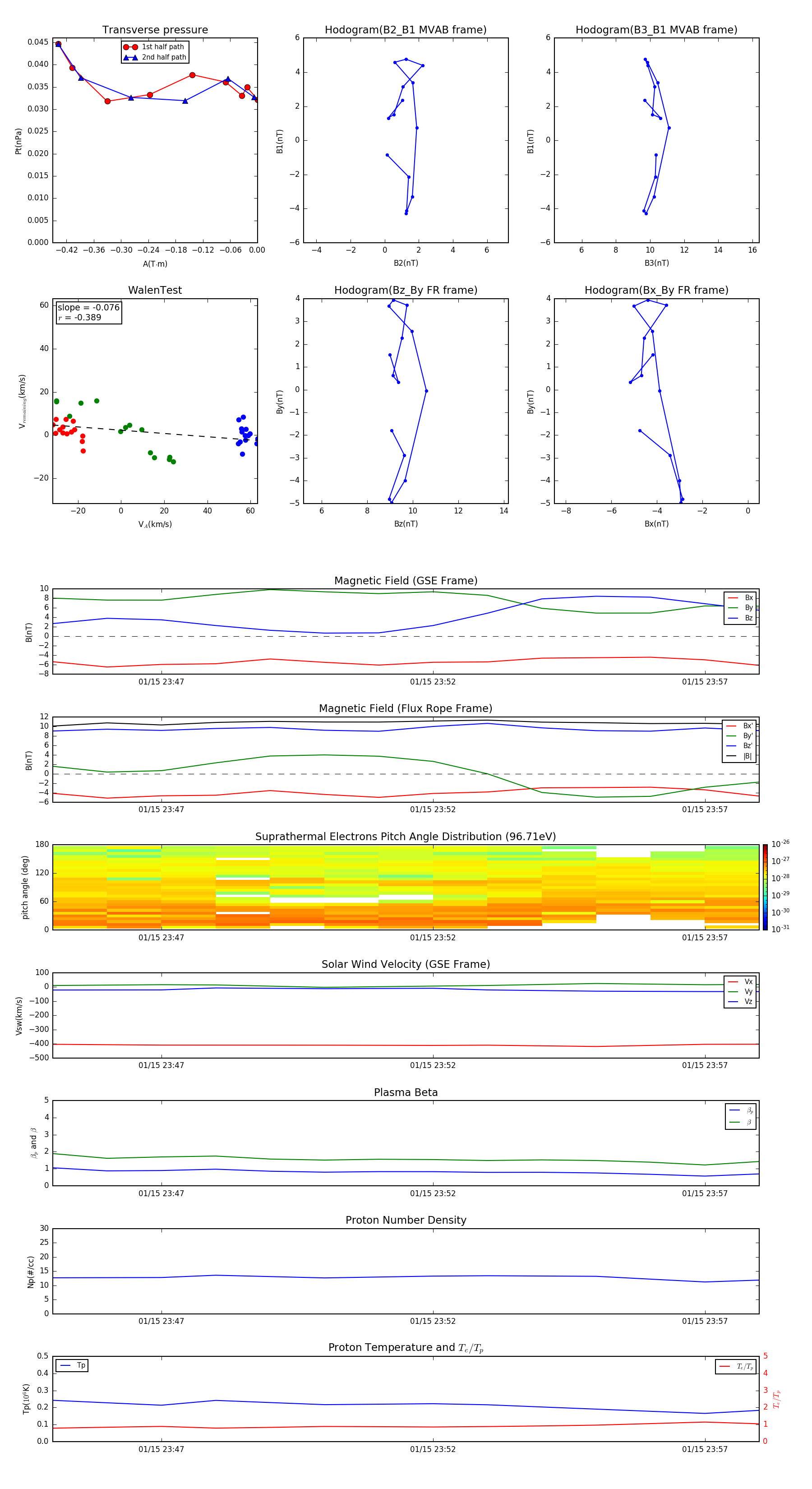The image size is (812, 1489).
Task: Click the red Bx curve in GSE magnetic field
Action: (x=406, y=662)
